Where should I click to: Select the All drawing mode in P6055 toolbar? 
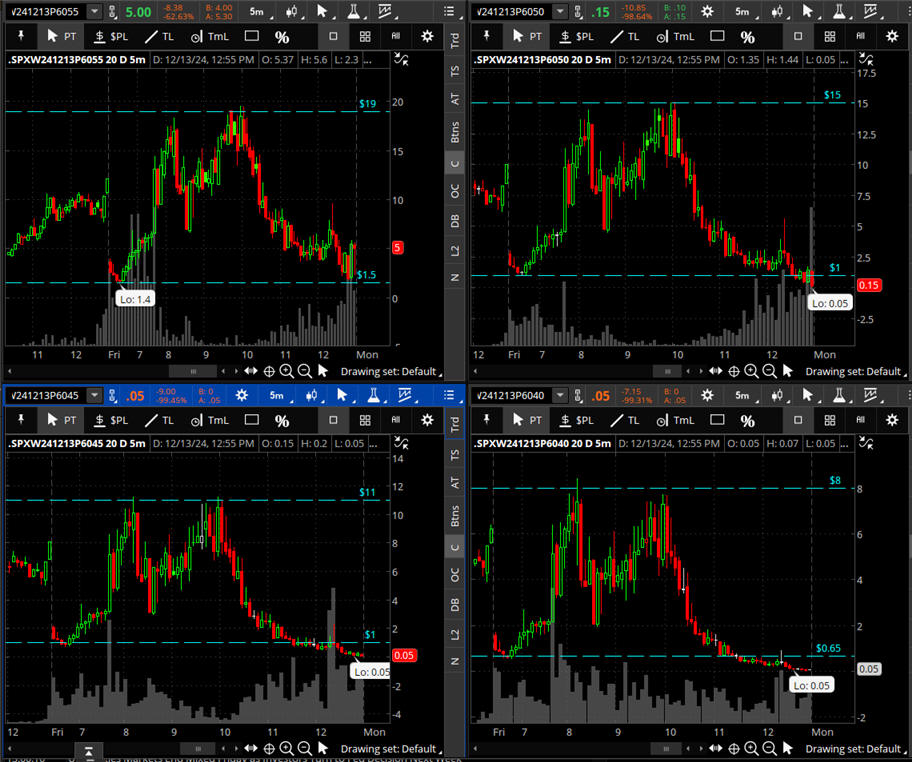[x=396, y=36]
